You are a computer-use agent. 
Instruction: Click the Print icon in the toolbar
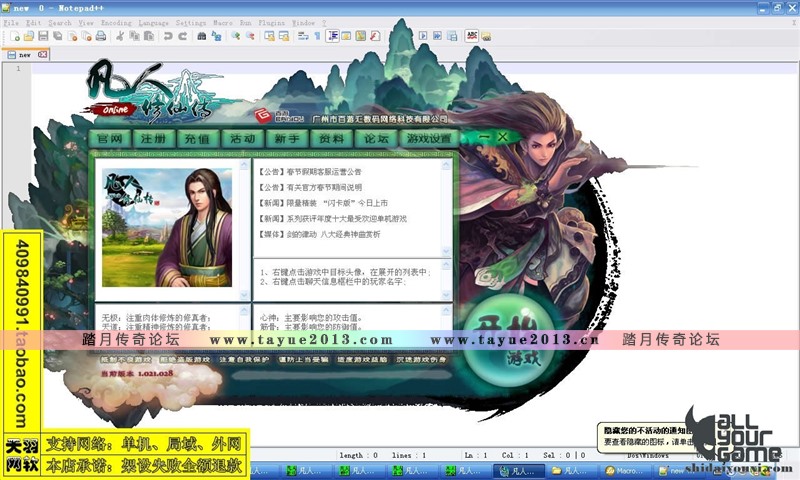pos(101,36)
